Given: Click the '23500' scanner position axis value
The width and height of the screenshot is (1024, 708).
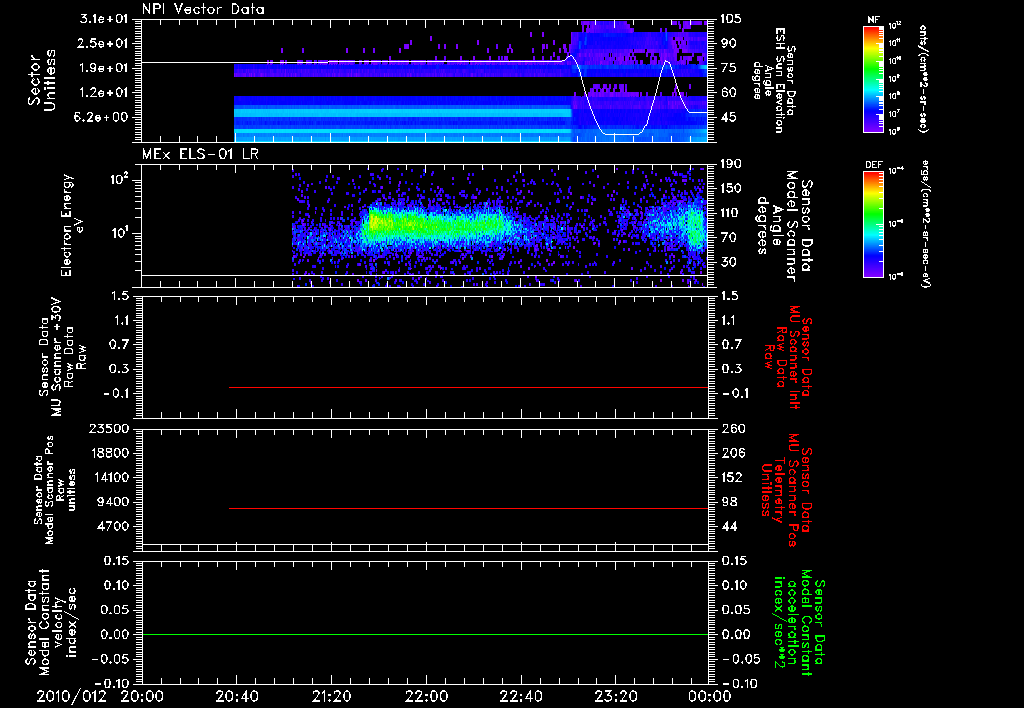Looking at the screenshot, I should 110,428.
